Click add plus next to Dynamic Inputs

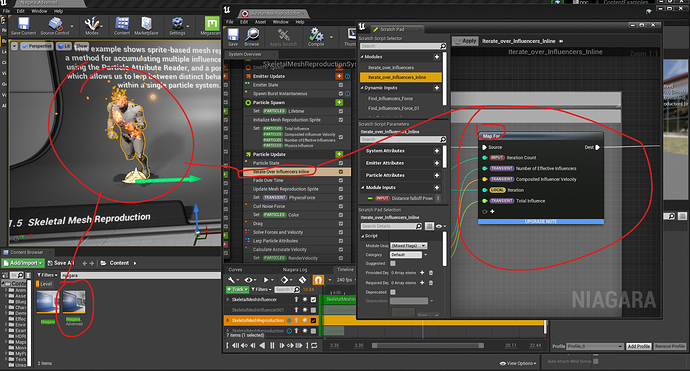coord(437,88)
